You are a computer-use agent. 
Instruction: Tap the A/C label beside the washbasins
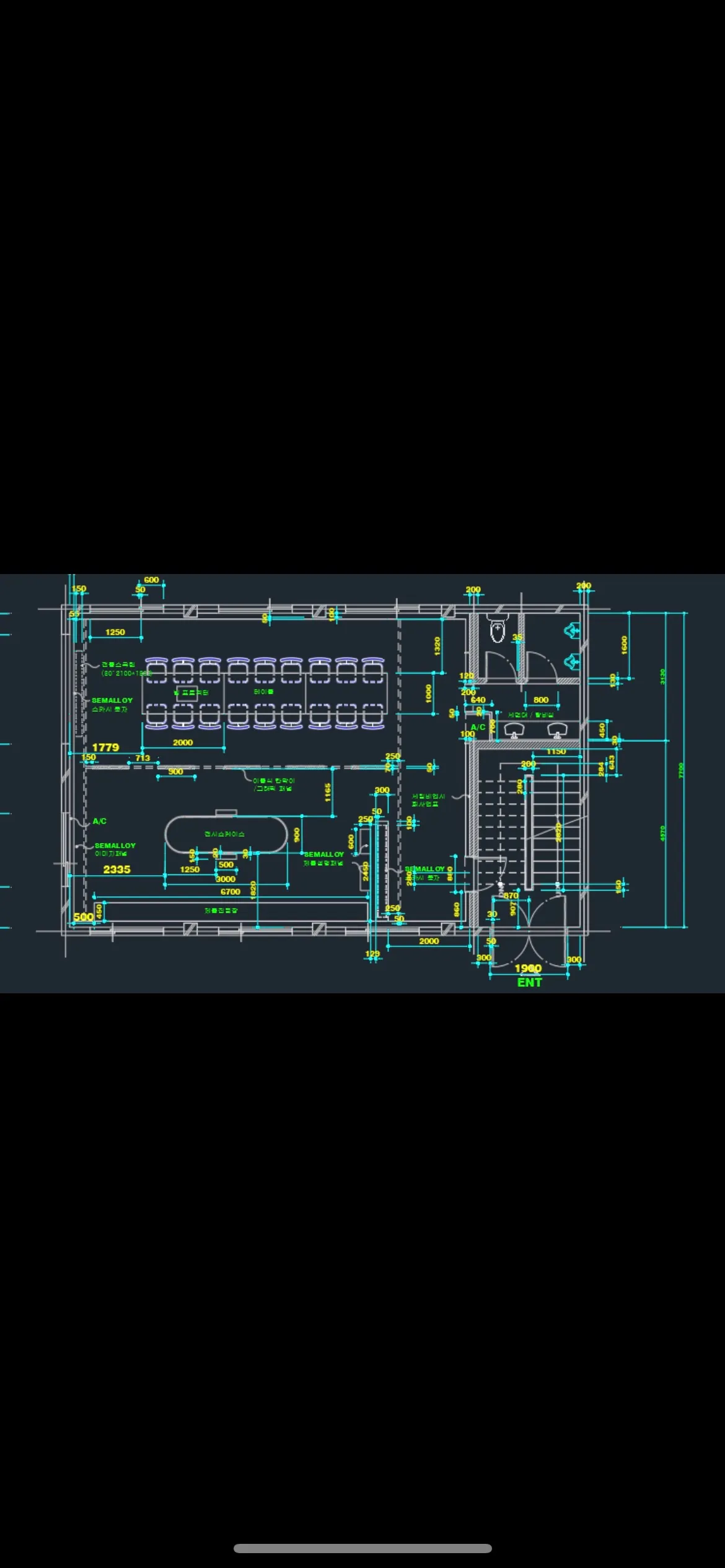click(x=478, y=727)
